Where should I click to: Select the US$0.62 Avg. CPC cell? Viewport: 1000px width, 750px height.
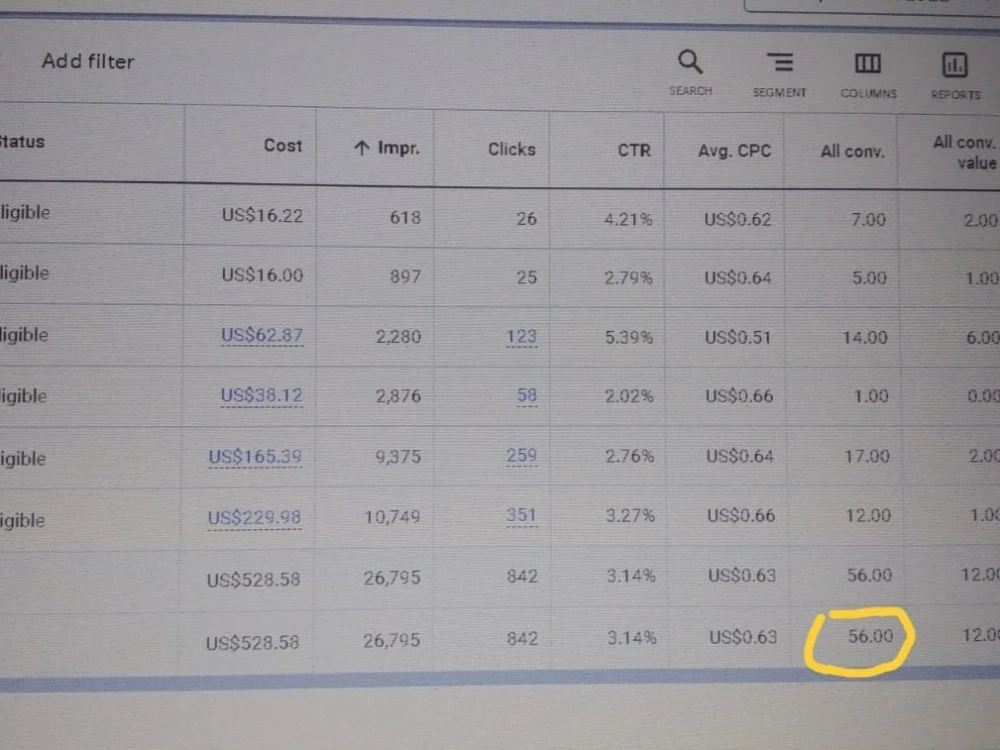tap(738, 220)
